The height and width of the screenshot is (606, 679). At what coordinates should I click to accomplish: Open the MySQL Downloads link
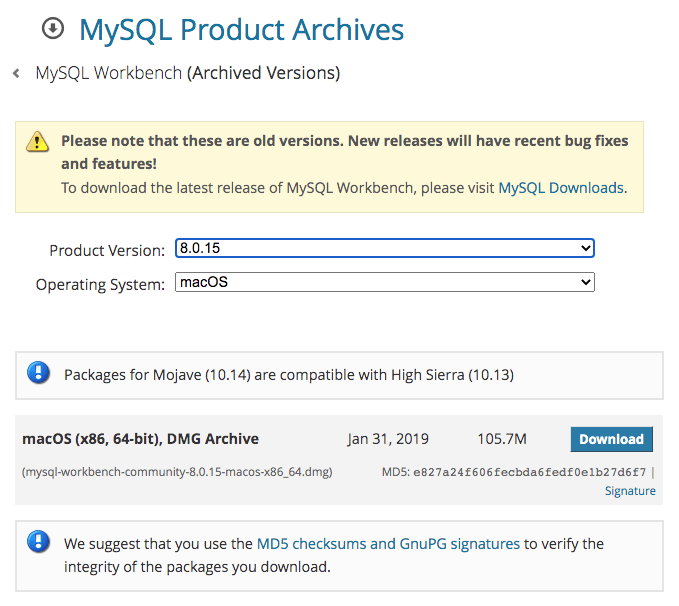[560, 187]
